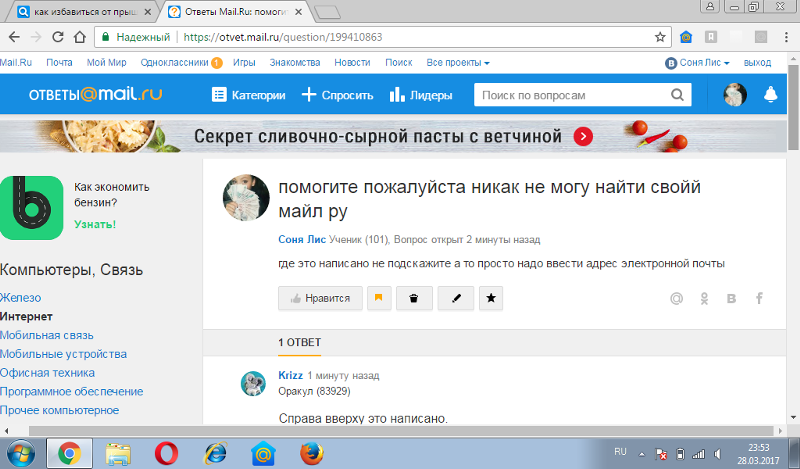The height and width of the screenshot is (469, 800).
Task: Open Соня Лис account dropdown
Action: (697, 63)
